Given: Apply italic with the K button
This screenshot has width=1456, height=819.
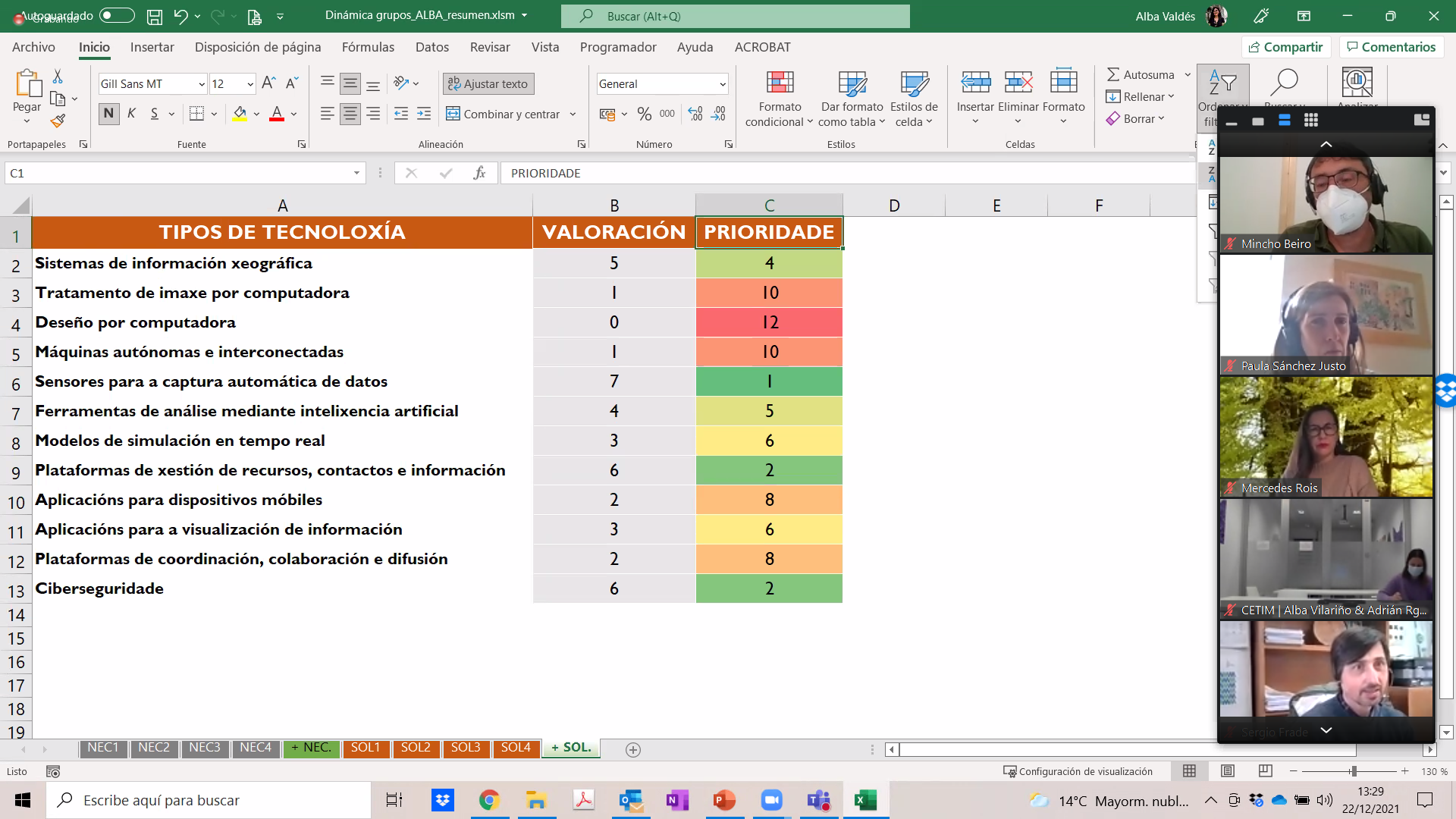Looking at the screenshot, I should point(132,114).
